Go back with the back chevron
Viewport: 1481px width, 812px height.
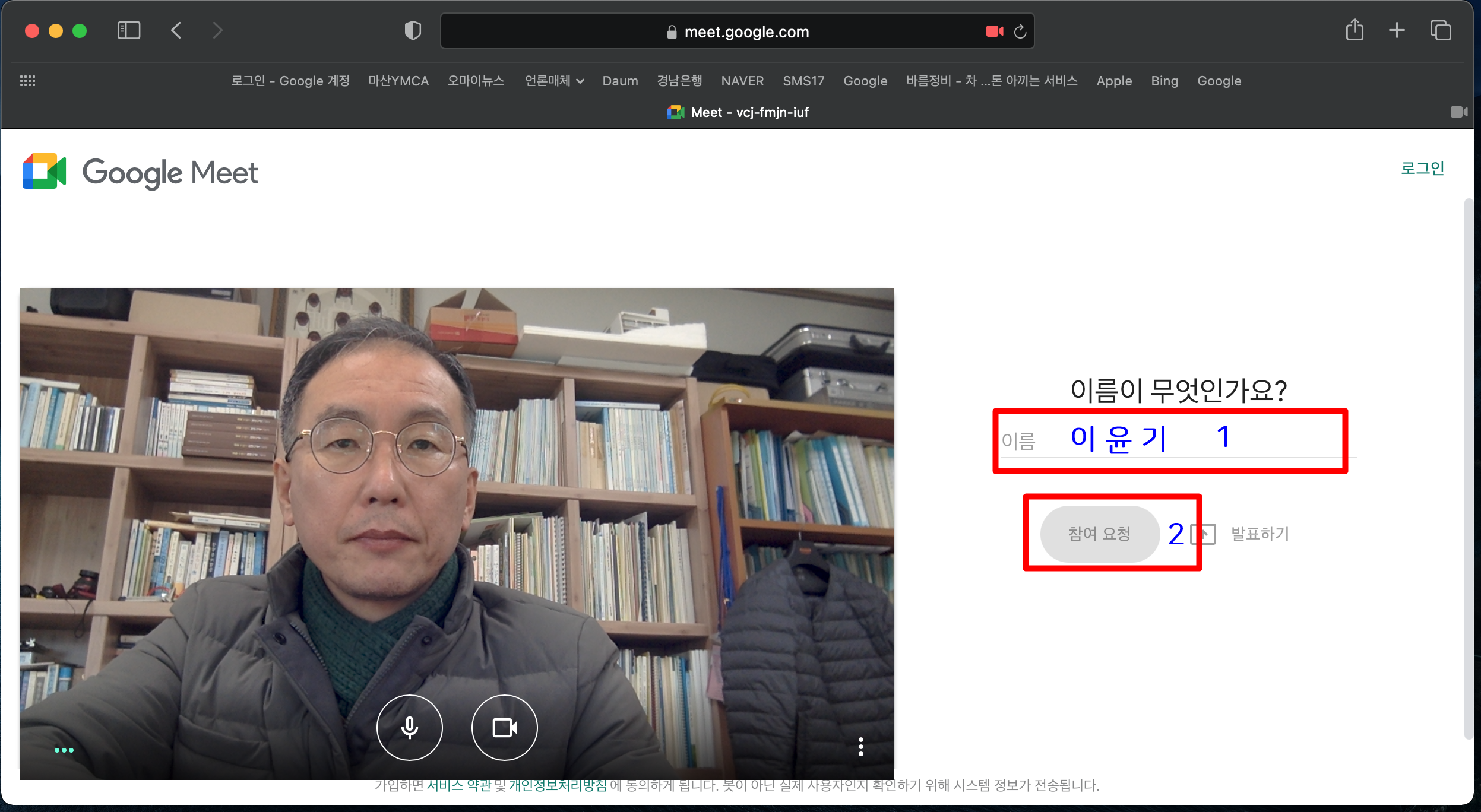[176, 30]
